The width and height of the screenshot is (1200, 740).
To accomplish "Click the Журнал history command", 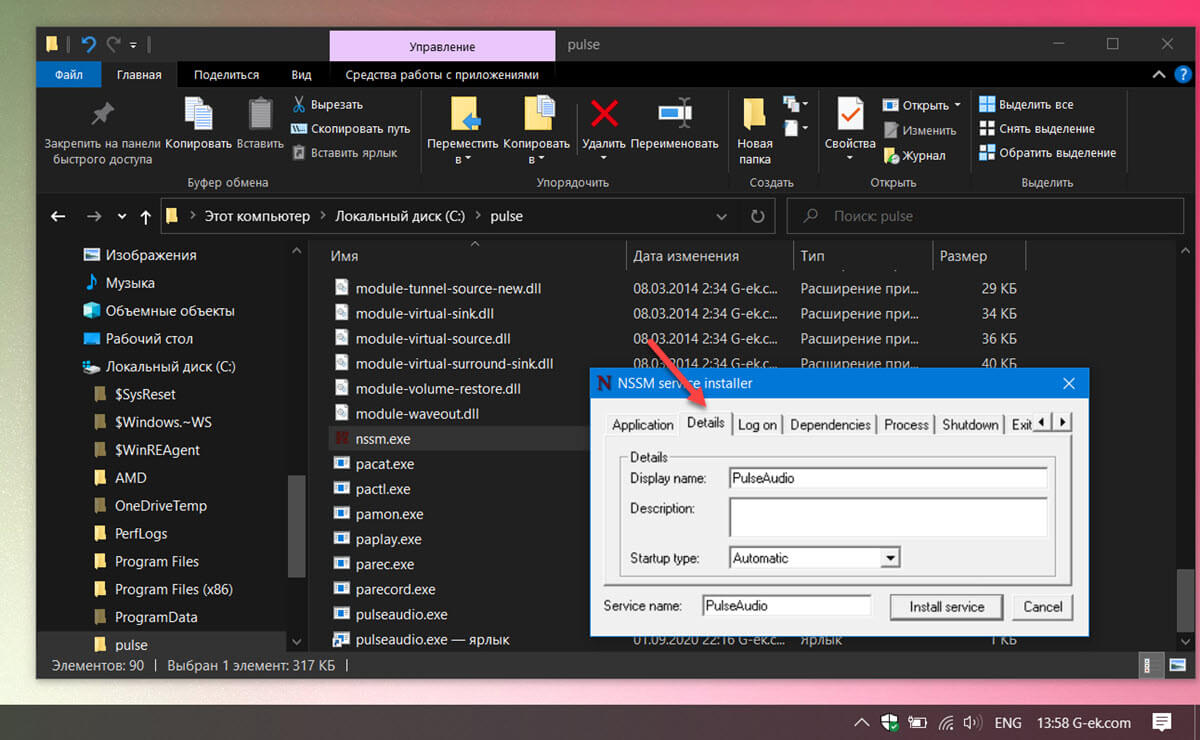I will coord(915,155).
